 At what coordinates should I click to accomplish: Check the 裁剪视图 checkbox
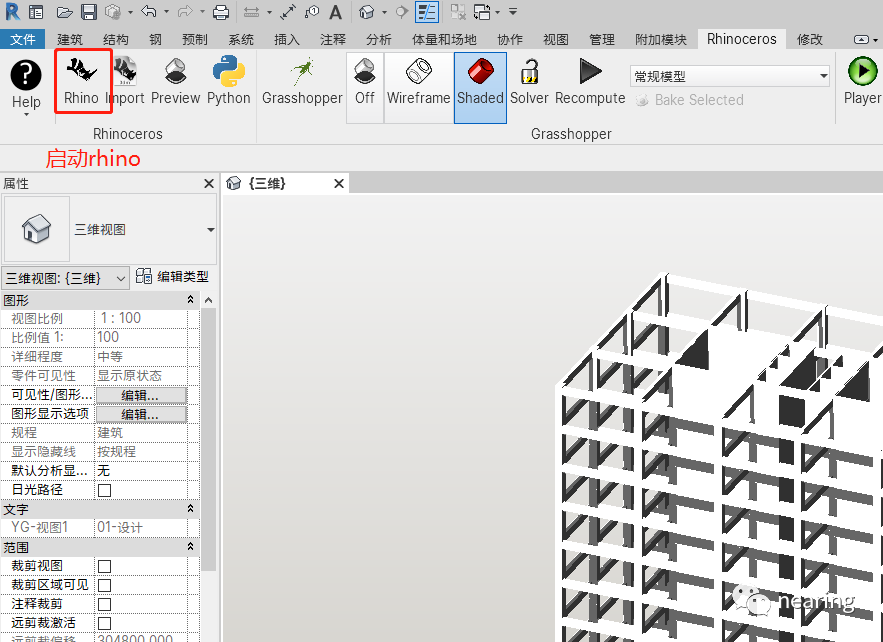pos(104,566)
